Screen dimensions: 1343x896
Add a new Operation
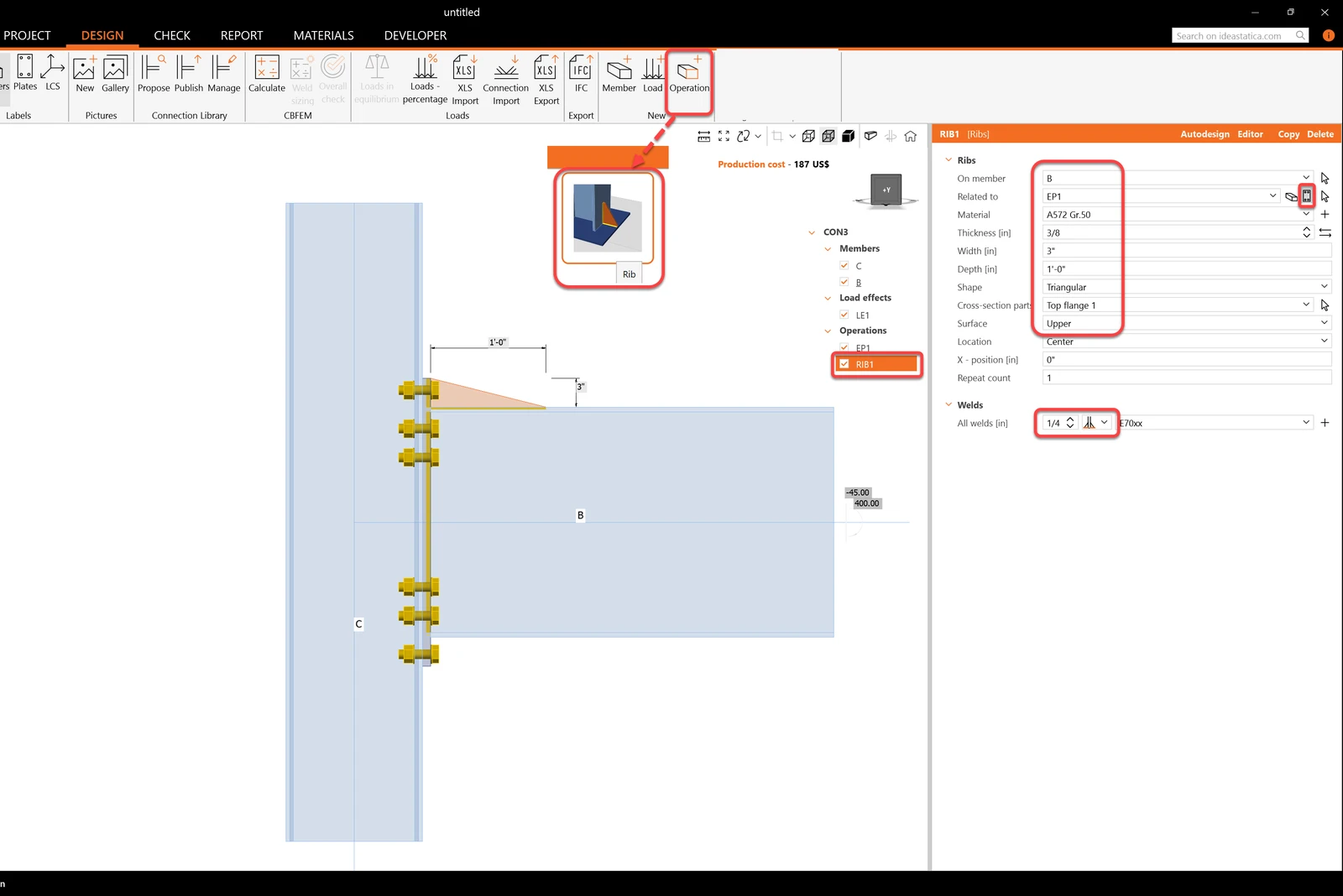689,74
